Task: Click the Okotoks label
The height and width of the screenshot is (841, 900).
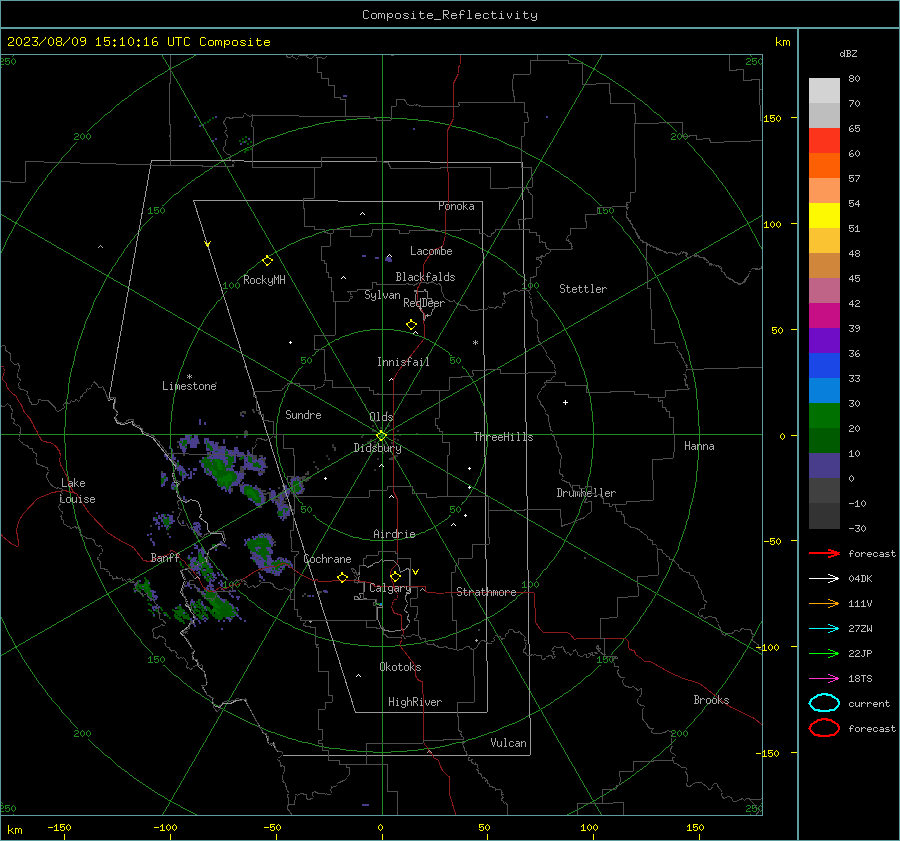Action: click(x=400, y=667)
